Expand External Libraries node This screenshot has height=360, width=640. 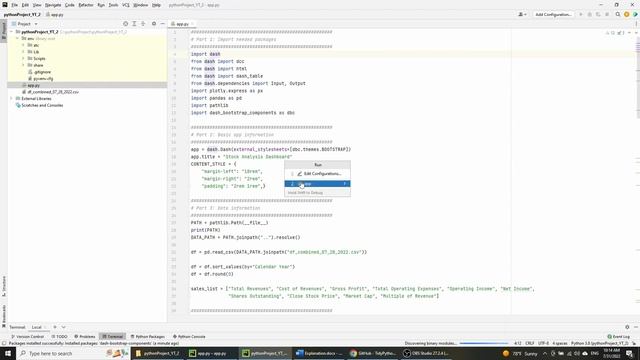click(12, 98)
